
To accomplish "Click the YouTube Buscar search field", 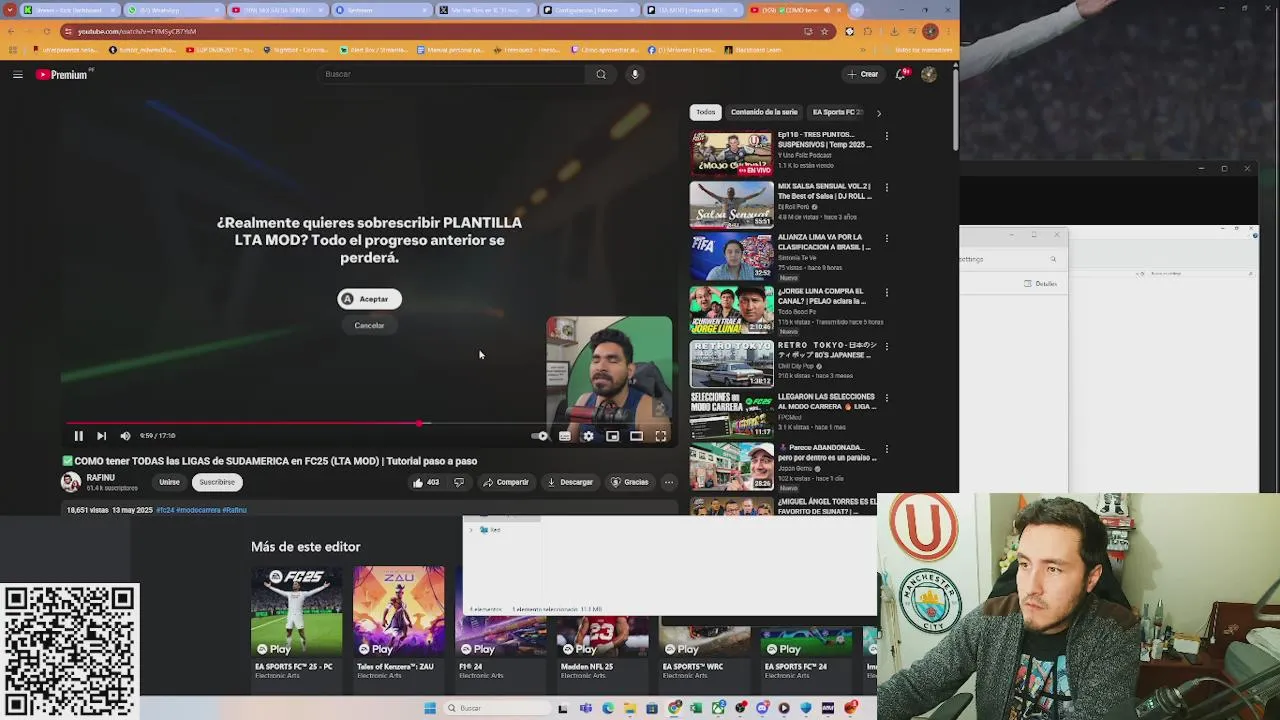I will click(452, 74).
